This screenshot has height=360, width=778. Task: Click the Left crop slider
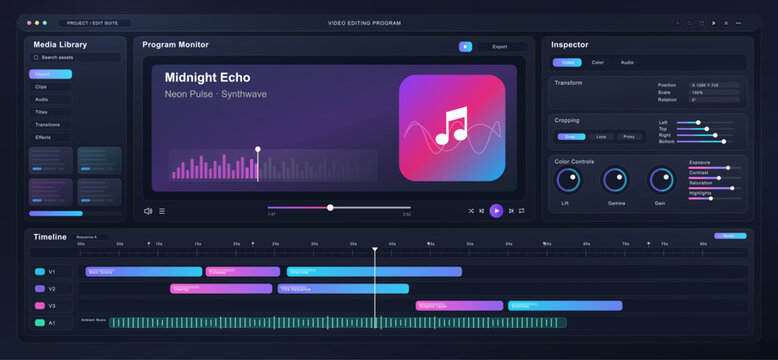(705, 122)
